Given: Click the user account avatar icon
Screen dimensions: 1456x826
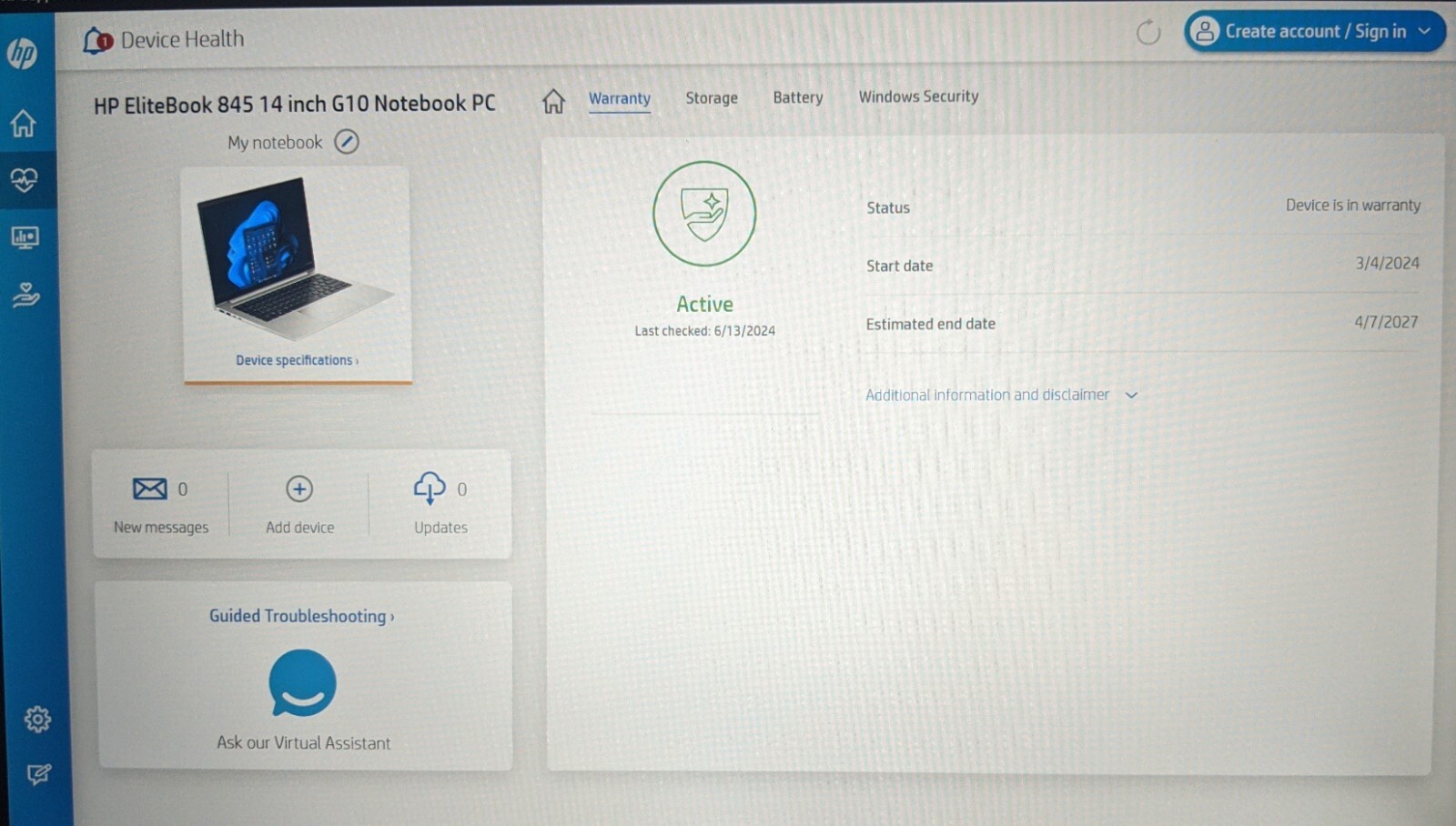Looking at the screenshot, I should point(1204,32).
